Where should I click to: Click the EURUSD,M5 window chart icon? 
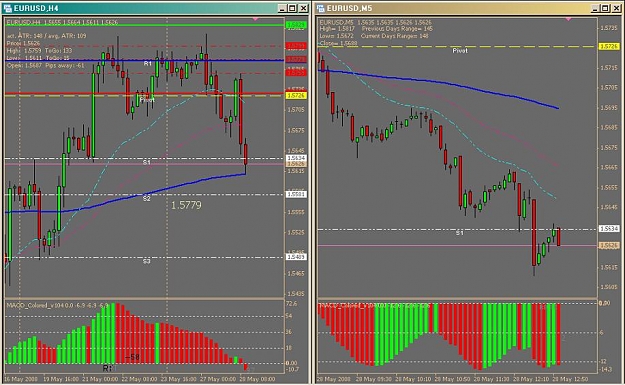click(x=320, y=8)
